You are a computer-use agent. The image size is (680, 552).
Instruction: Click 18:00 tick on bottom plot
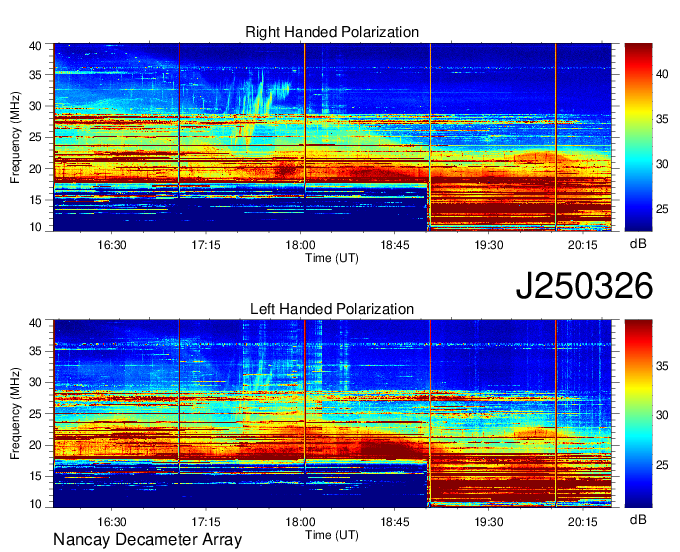301,522
